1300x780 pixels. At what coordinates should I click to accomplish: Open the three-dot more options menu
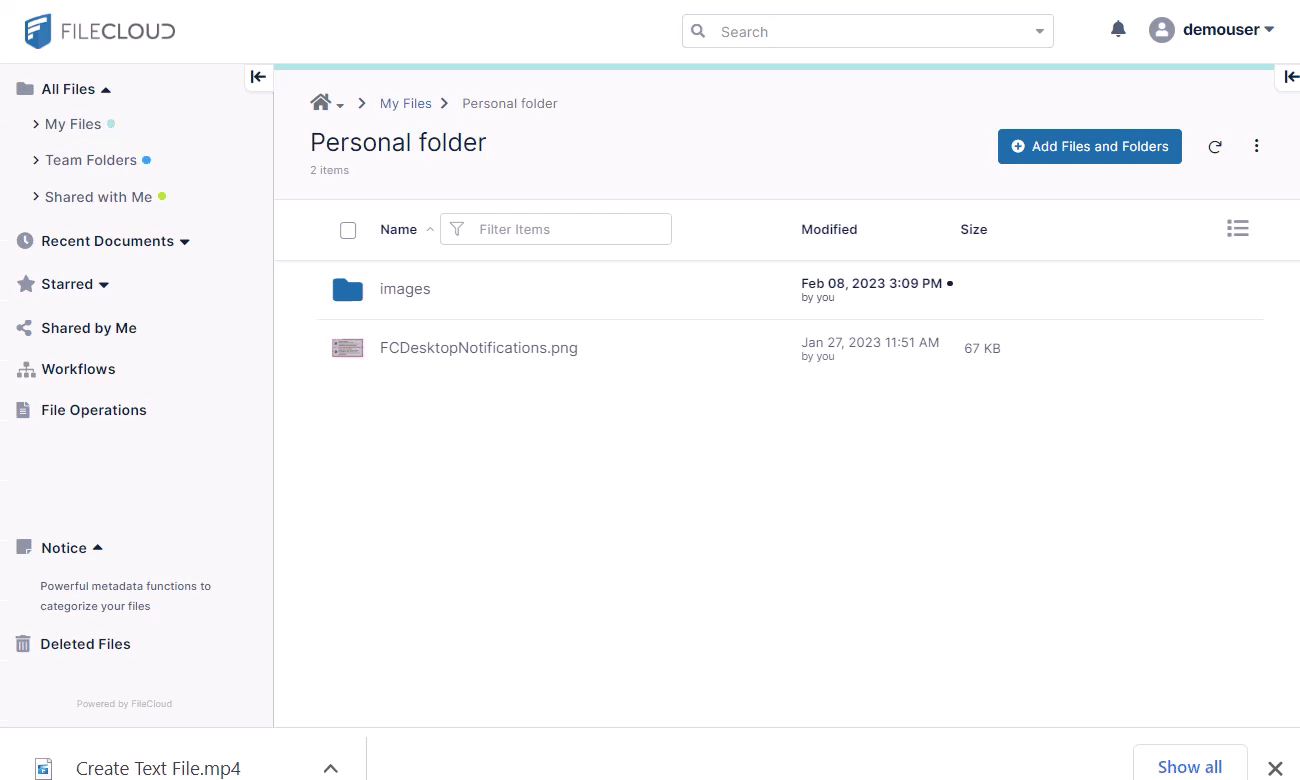click(x=1256, y=147)
